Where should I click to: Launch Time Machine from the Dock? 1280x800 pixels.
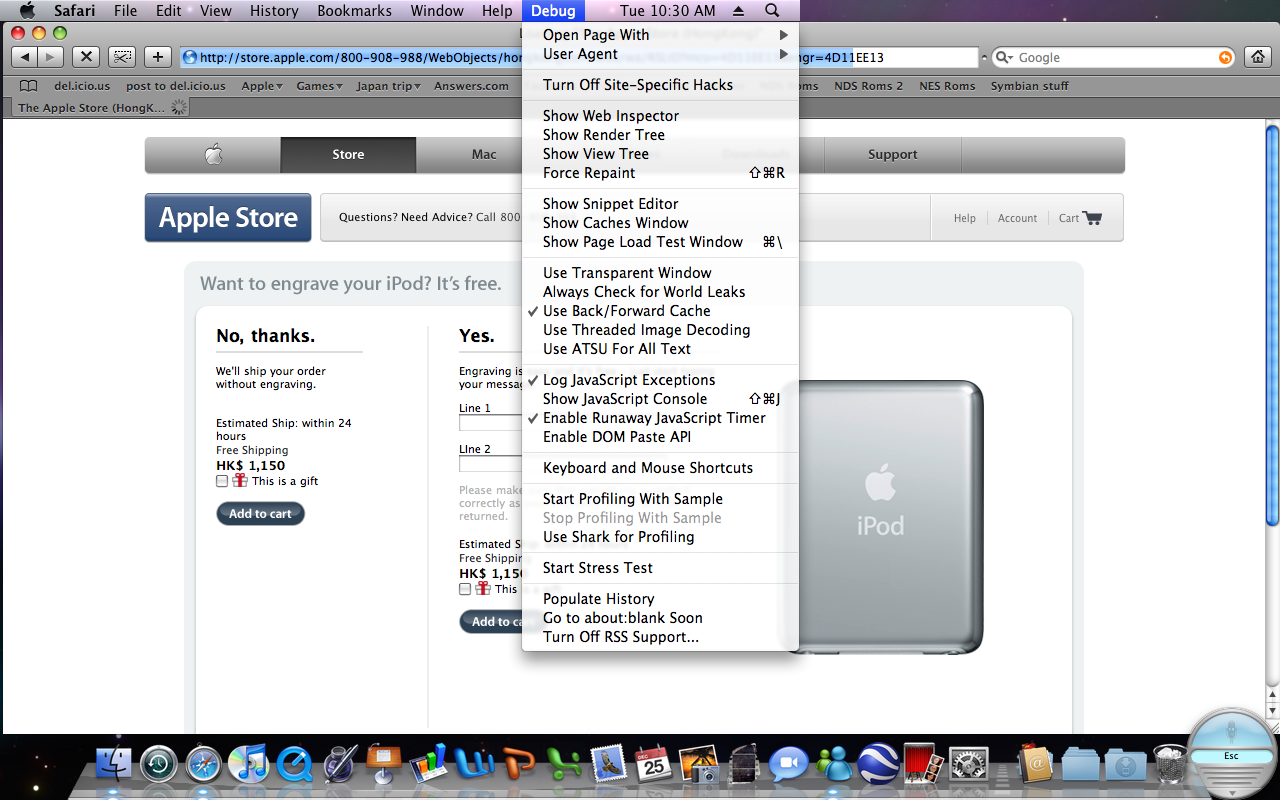pyautogui.click(x=160, y=765)
